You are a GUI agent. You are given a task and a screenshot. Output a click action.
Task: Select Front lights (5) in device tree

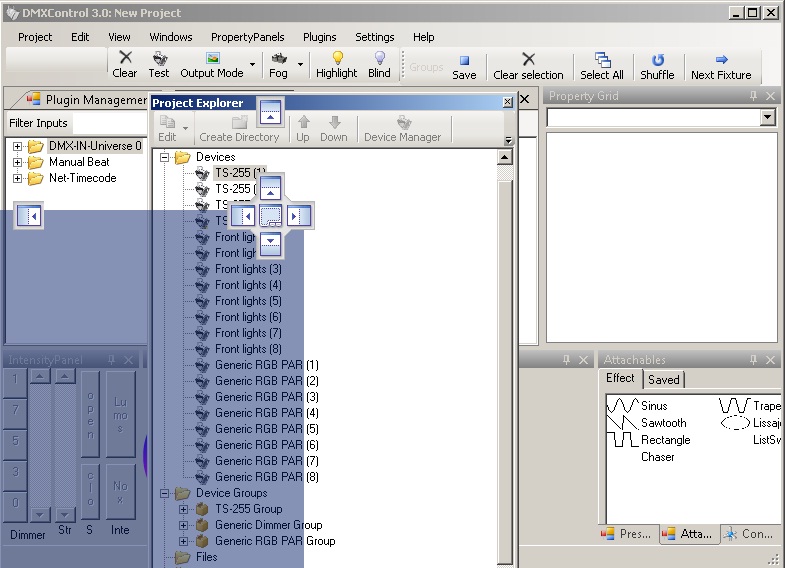coord(248,301)
